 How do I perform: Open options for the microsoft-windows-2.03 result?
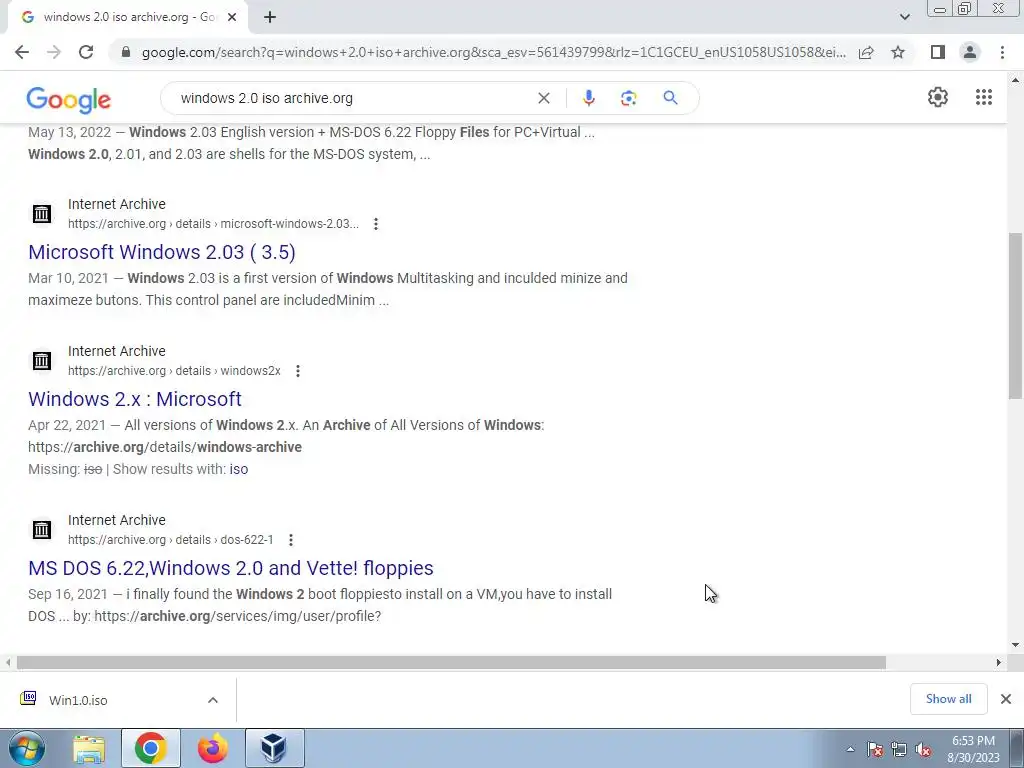click(x=376, y=224)
